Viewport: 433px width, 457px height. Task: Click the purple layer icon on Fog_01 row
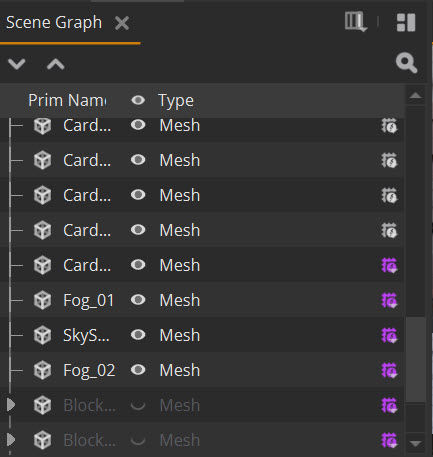pos(389,300)
